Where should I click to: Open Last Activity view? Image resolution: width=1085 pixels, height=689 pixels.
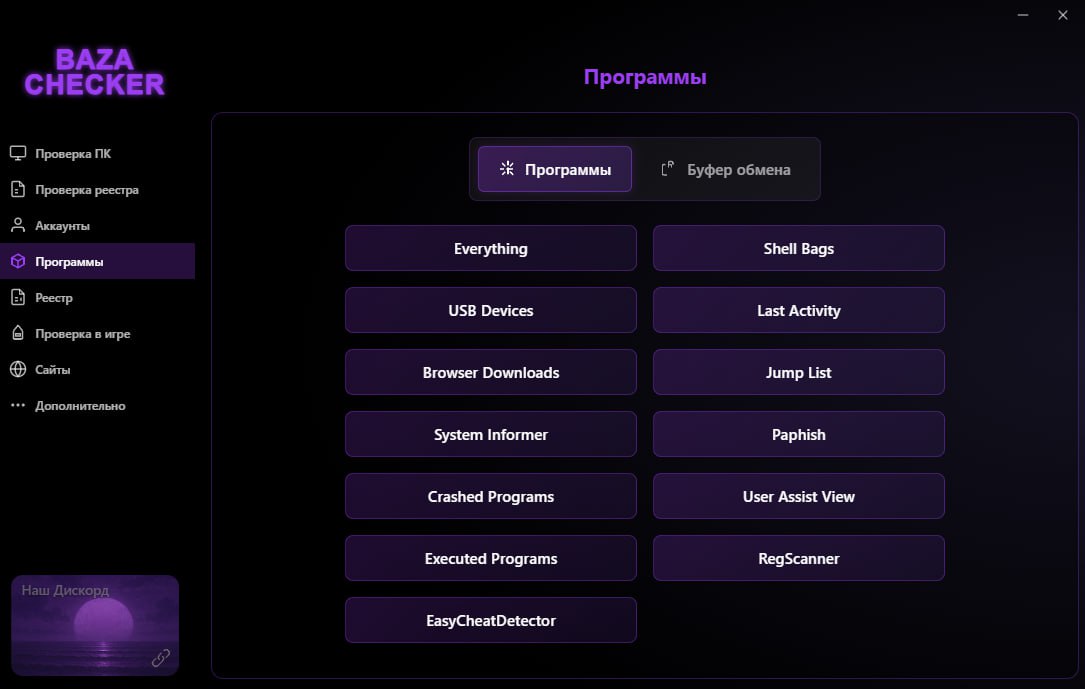click(798, 311)
